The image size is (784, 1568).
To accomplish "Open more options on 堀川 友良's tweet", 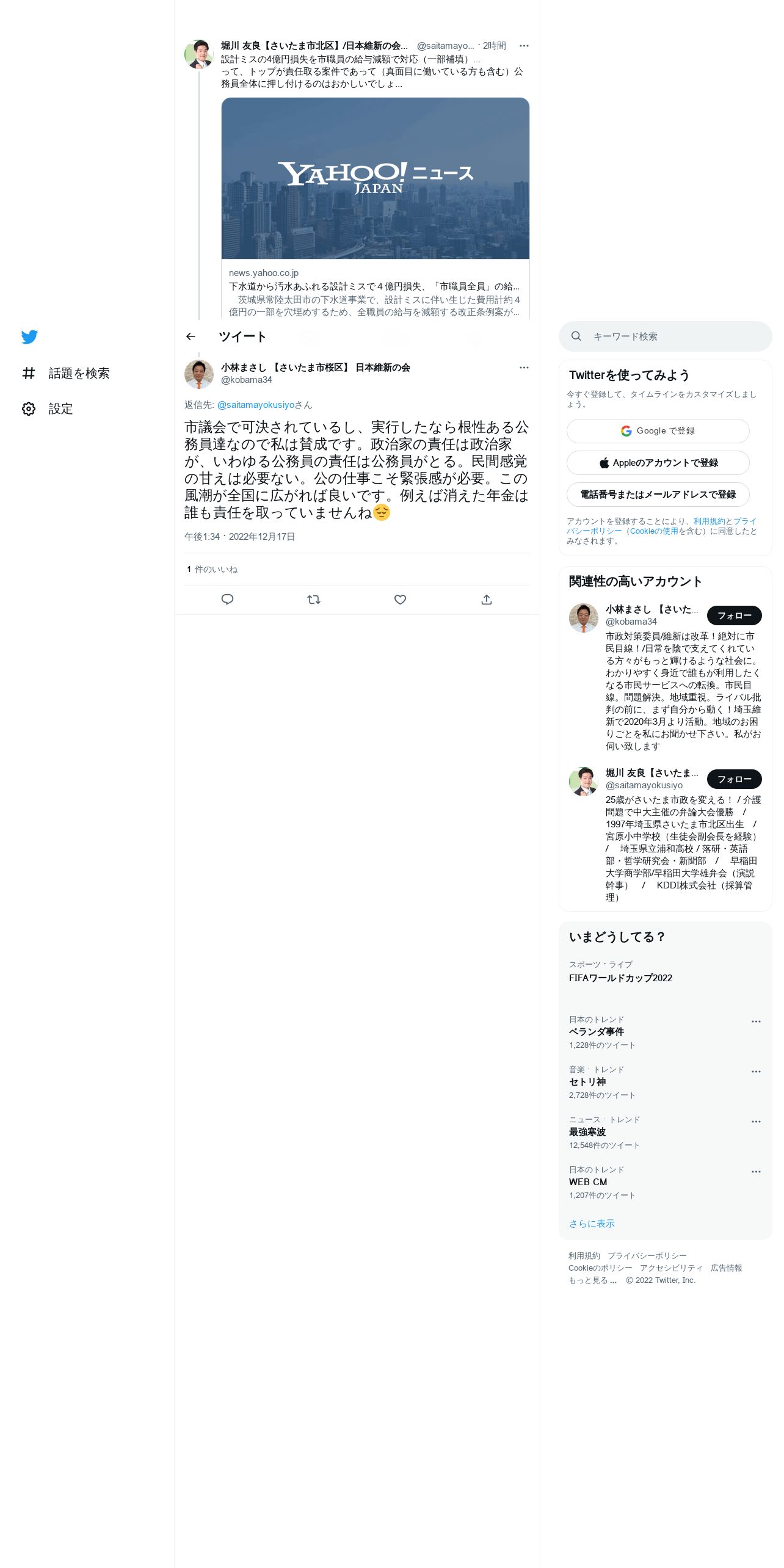I will point(524,46).
